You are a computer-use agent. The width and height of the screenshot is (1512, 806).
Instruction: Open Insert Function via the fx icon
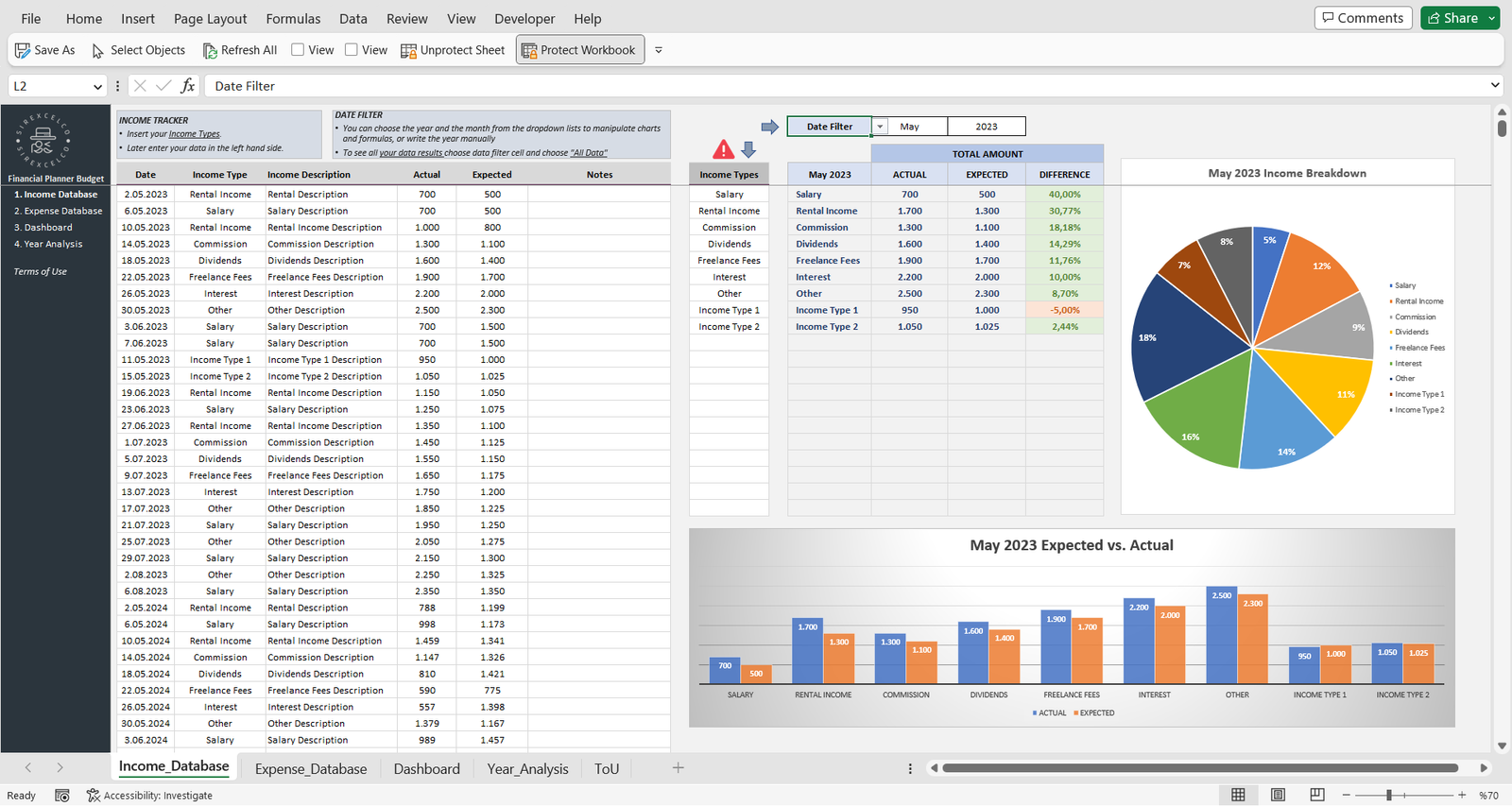[x=188, y=86]
